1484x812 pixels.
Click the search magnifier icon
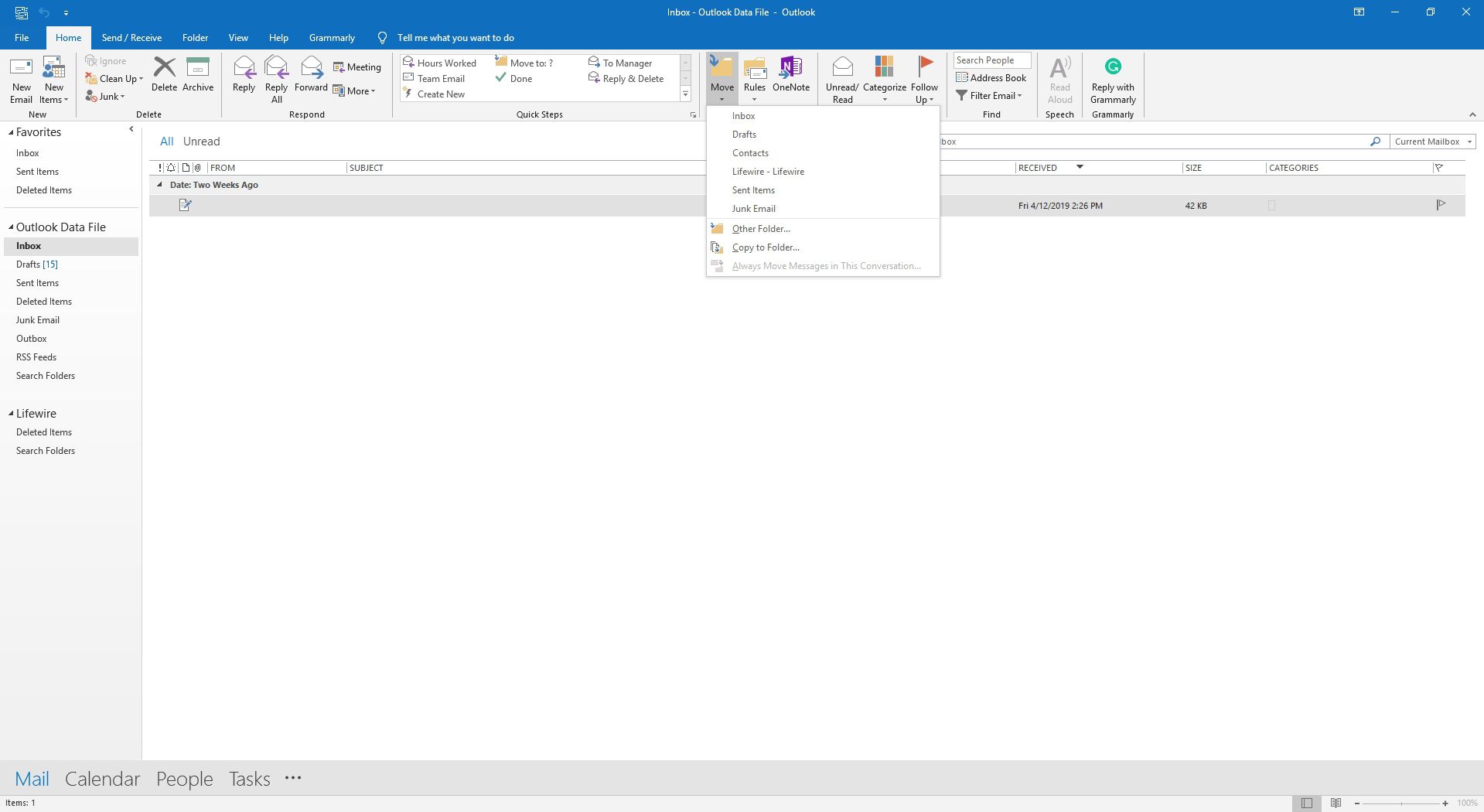click(1375, 142)
